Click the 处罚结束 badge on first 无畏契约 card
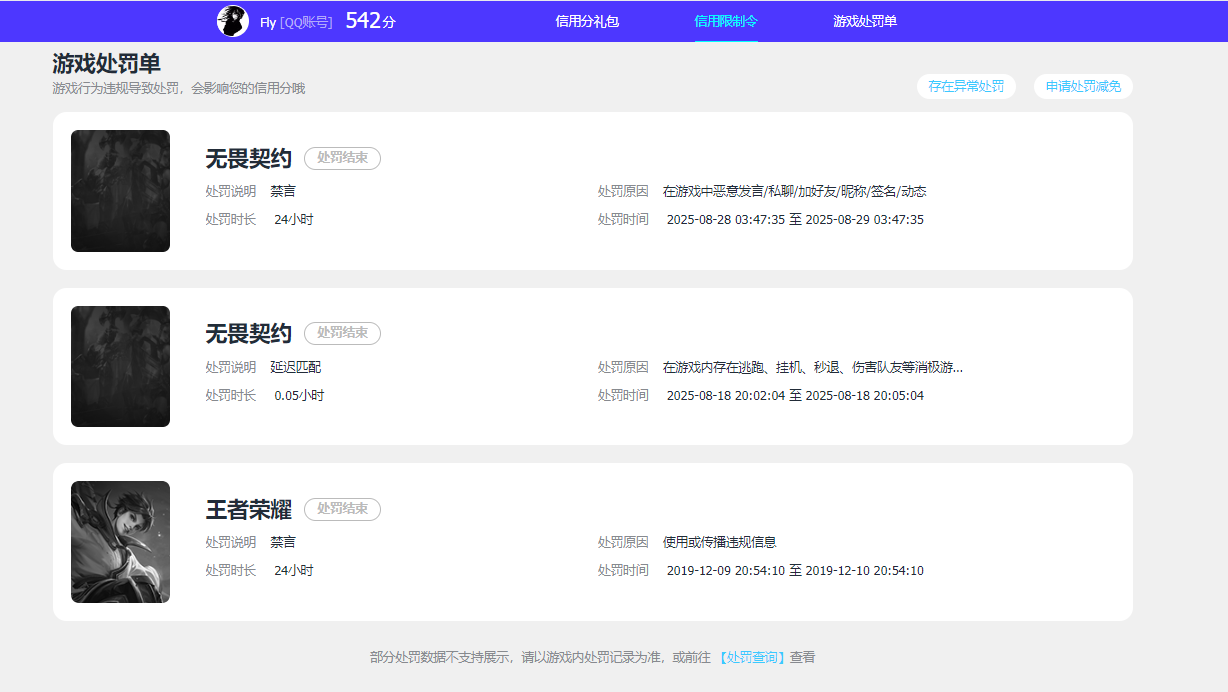This screenshot has width=1228, height=692. (342, 158)
